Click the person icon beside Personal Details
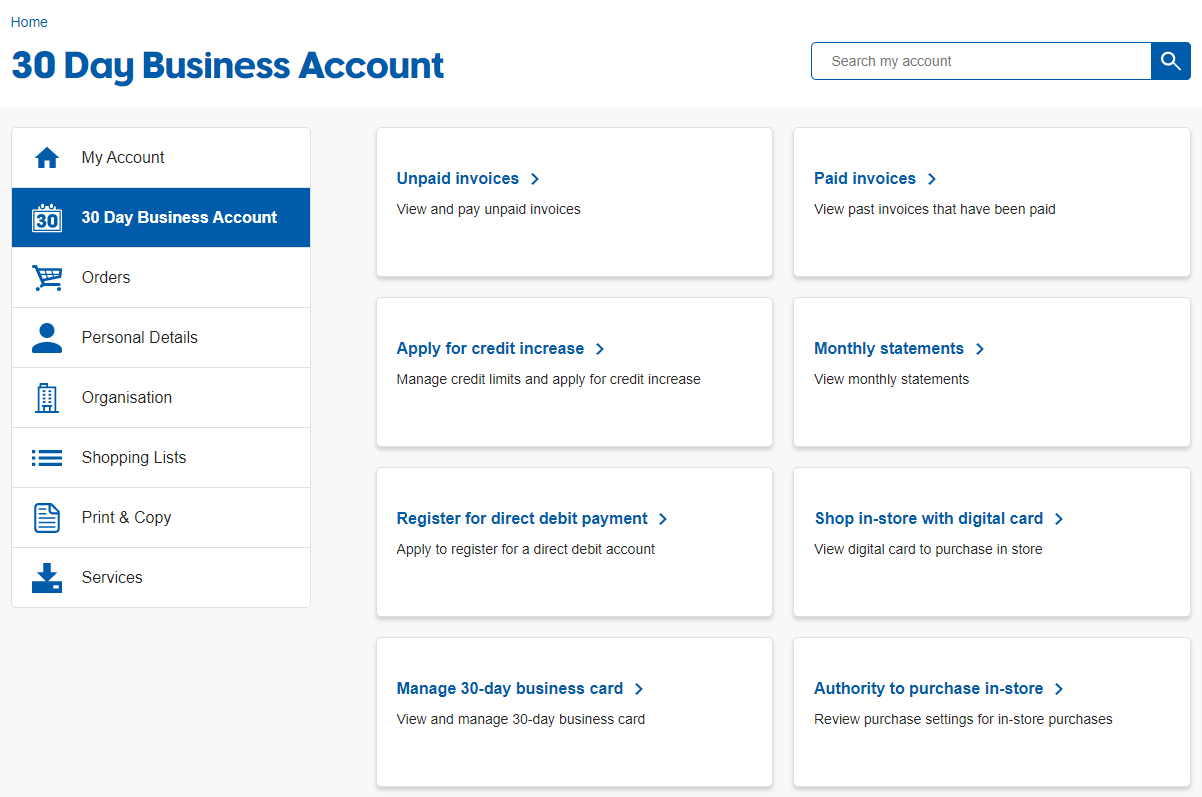The width and height of the screenshot is (1202, 797). [x=46, y=337]
